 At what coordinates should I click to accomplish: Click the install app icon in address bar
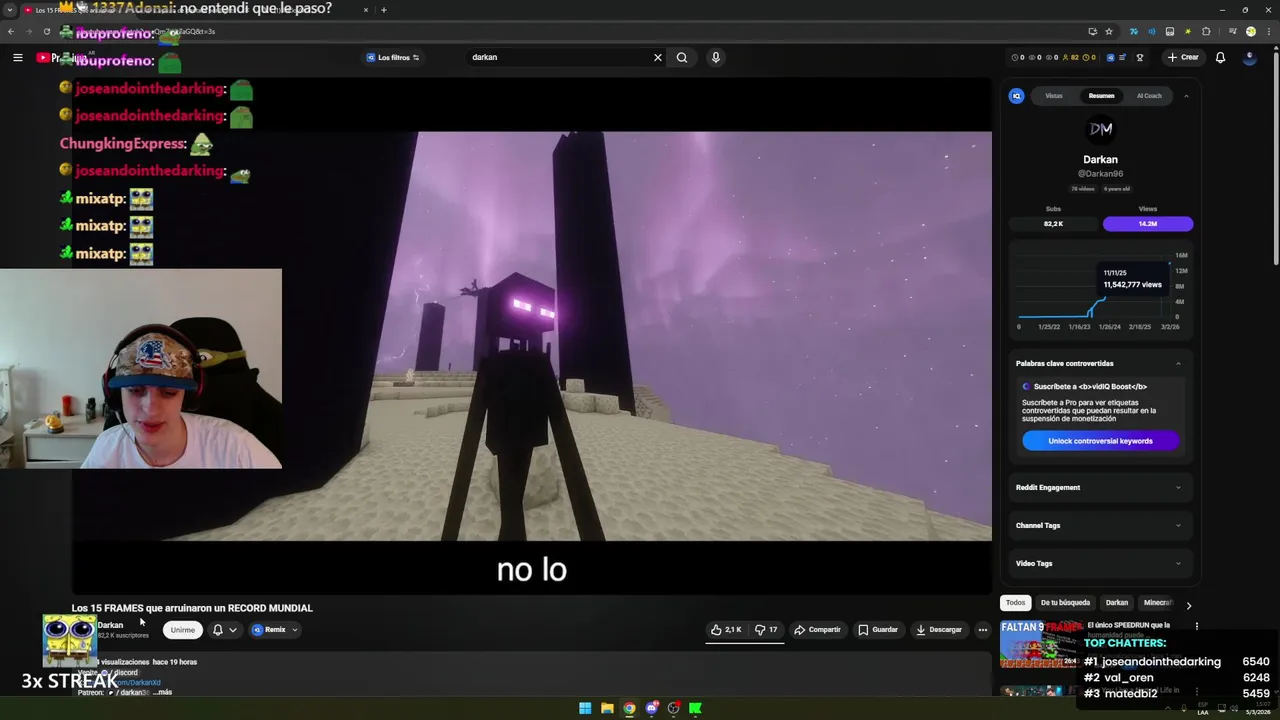[1092, 31]
